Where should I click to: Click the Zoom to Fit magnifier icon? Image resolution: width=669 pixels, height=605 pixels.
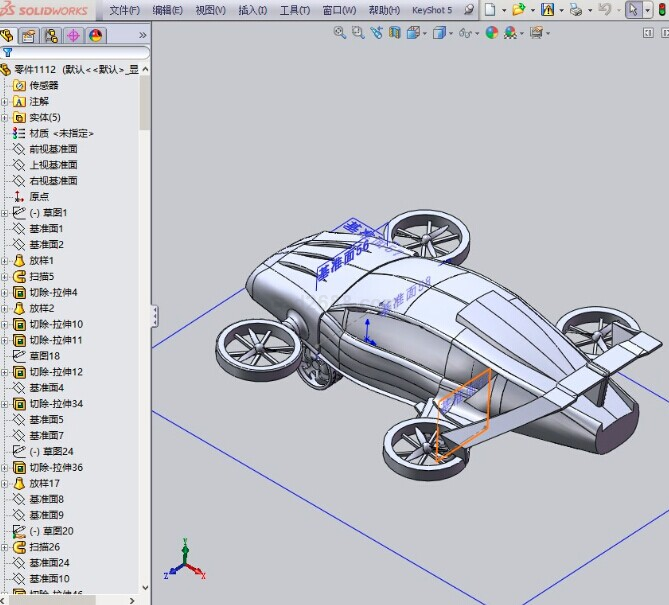tap(340, 33)
